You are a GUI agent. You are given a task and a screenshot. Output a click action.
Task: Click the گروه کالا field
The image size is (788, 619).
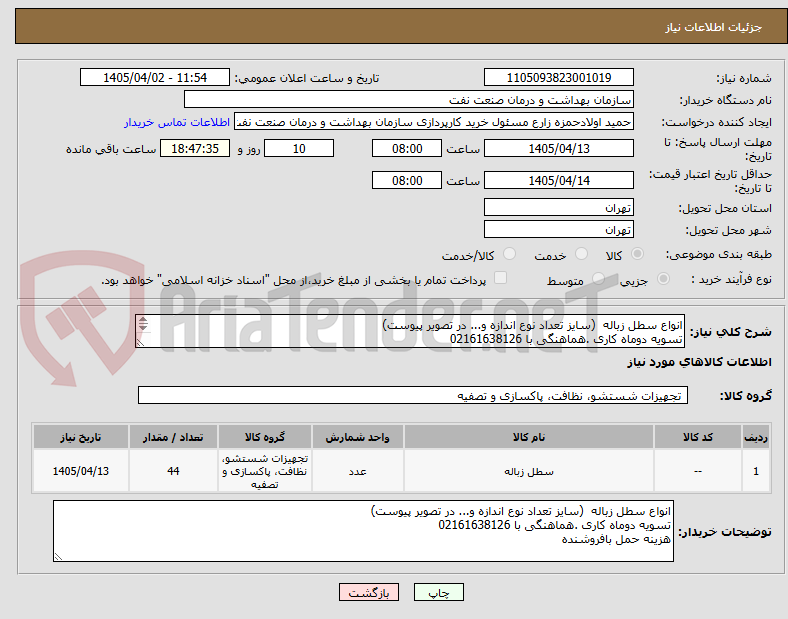[413, 395]
